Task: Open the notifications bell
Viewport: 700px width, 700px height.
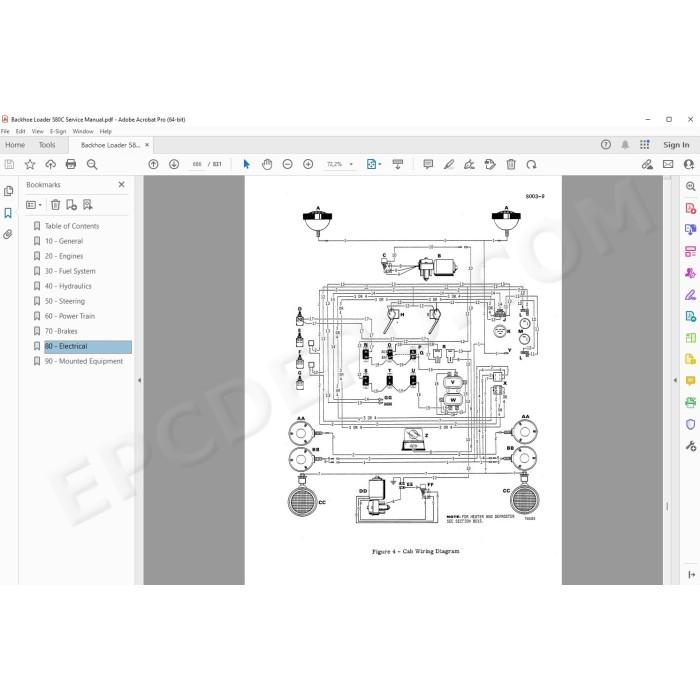Action: click(x=625, y=145)
